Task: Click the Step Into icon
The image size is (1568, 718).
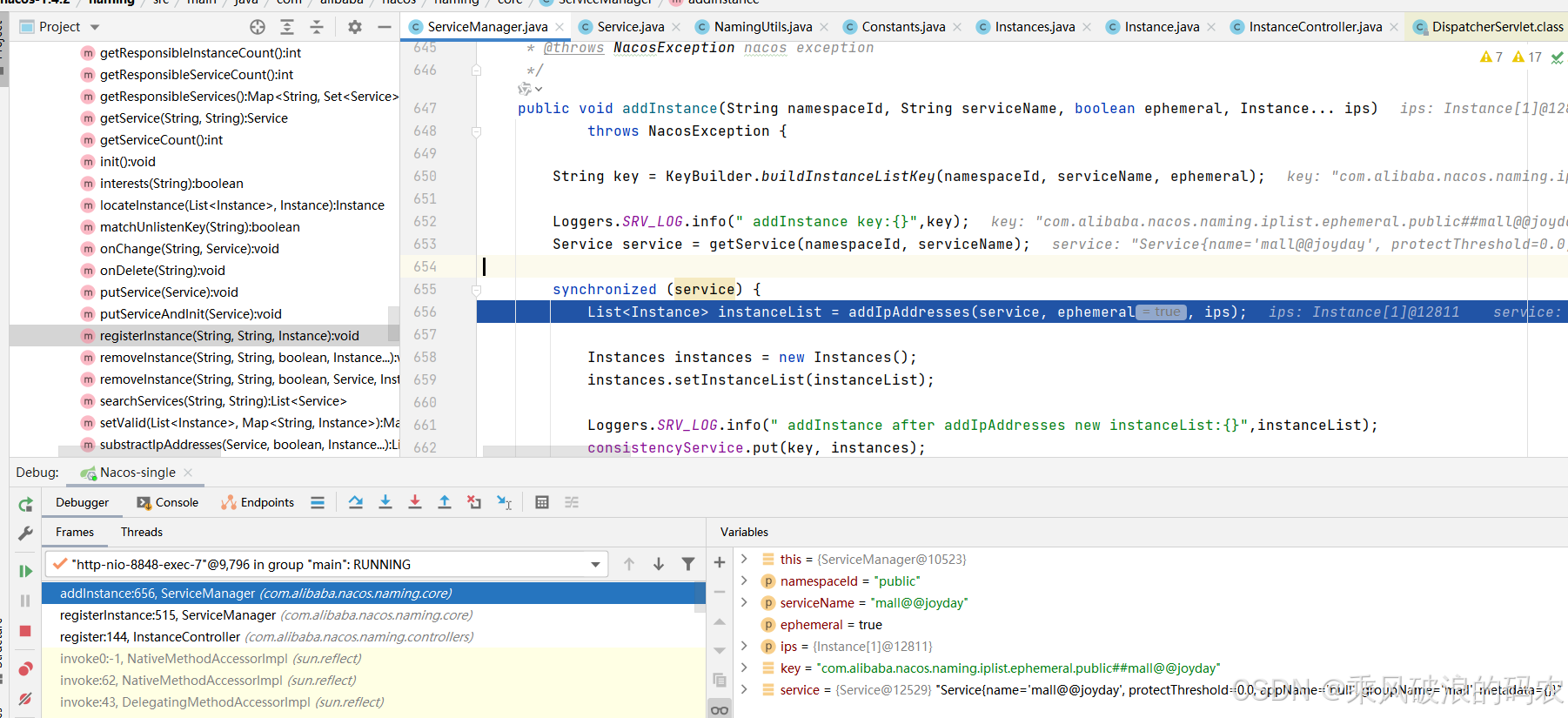Action: pyautogui.click(x=385, y=502)
